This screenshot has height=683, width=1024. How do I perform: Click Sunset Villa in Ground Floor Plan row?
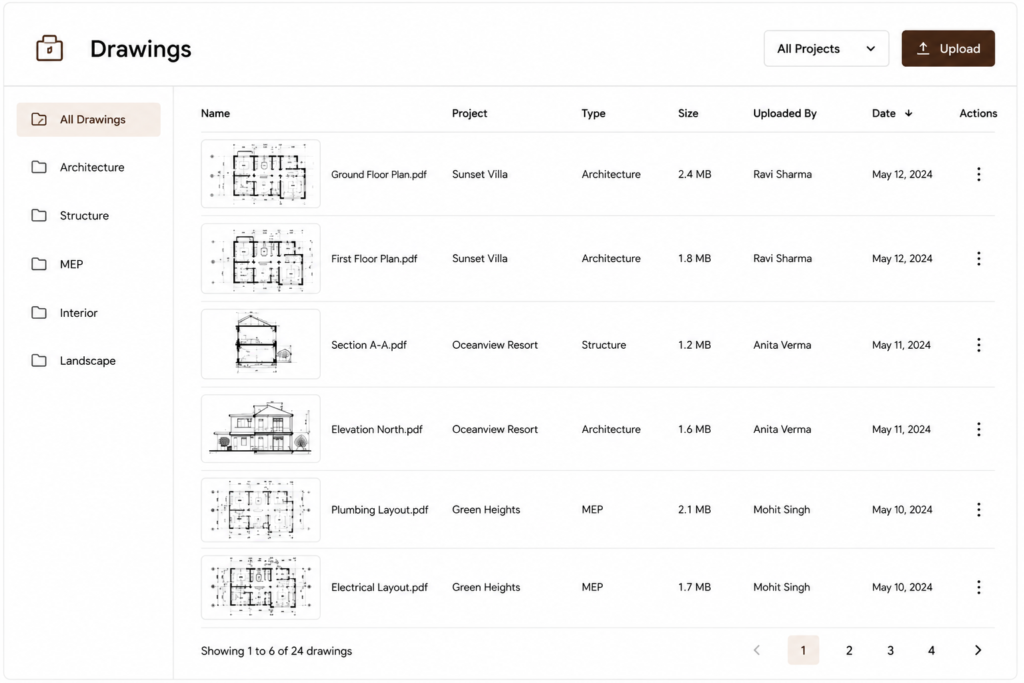tap(480, 174)
